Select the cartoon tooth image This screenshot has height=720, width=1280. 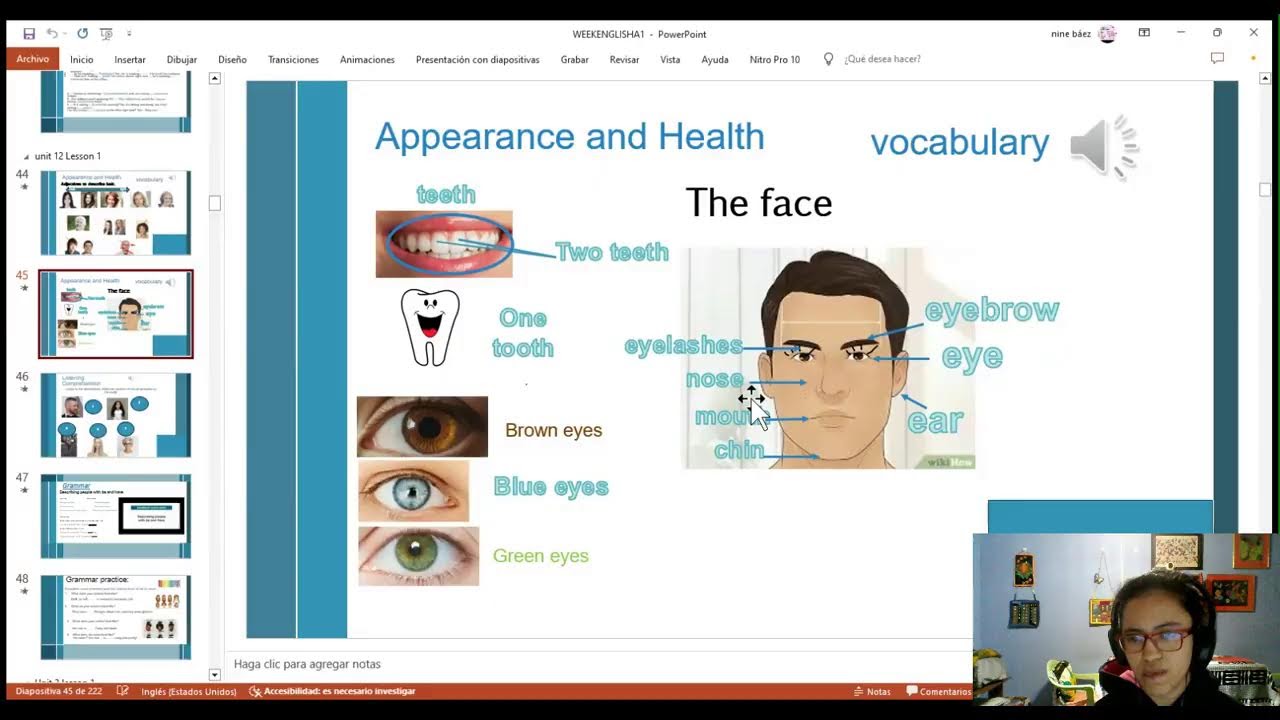(430, 327)
